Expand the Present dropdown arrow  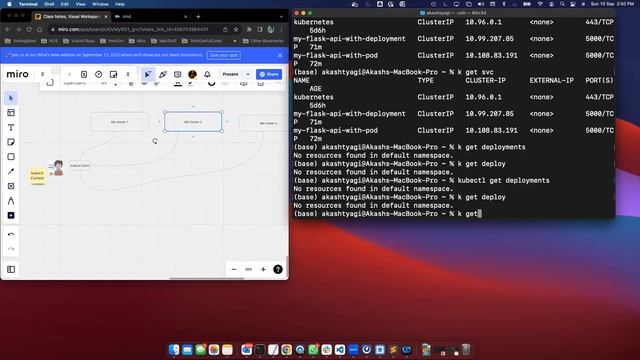248,74
